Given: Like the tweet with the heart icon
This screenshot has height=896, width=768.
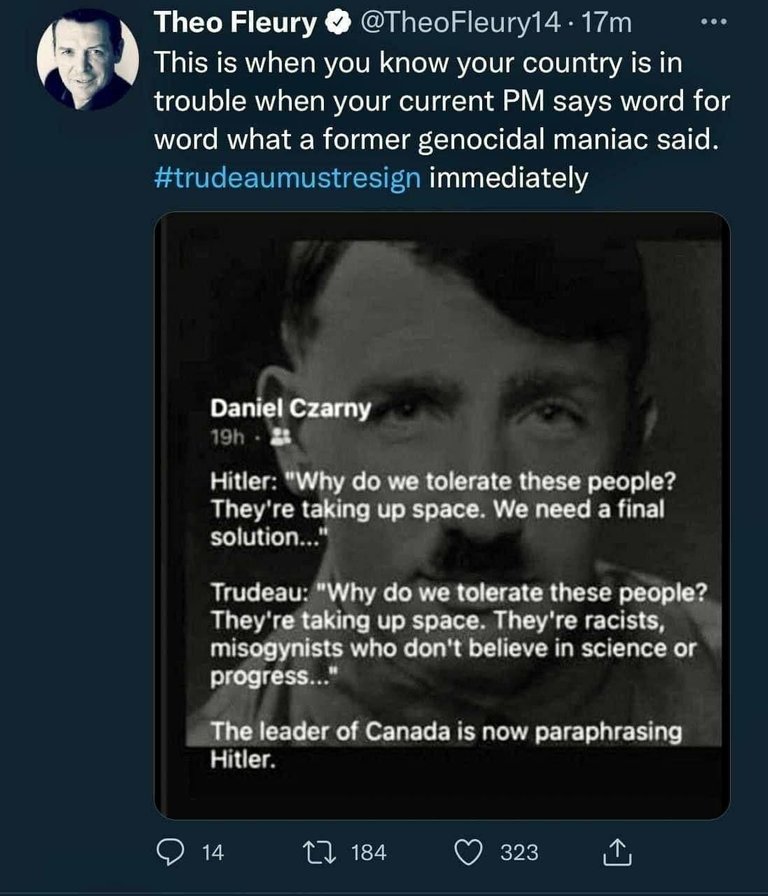Looking at the screenshot, I should (469, 852).
